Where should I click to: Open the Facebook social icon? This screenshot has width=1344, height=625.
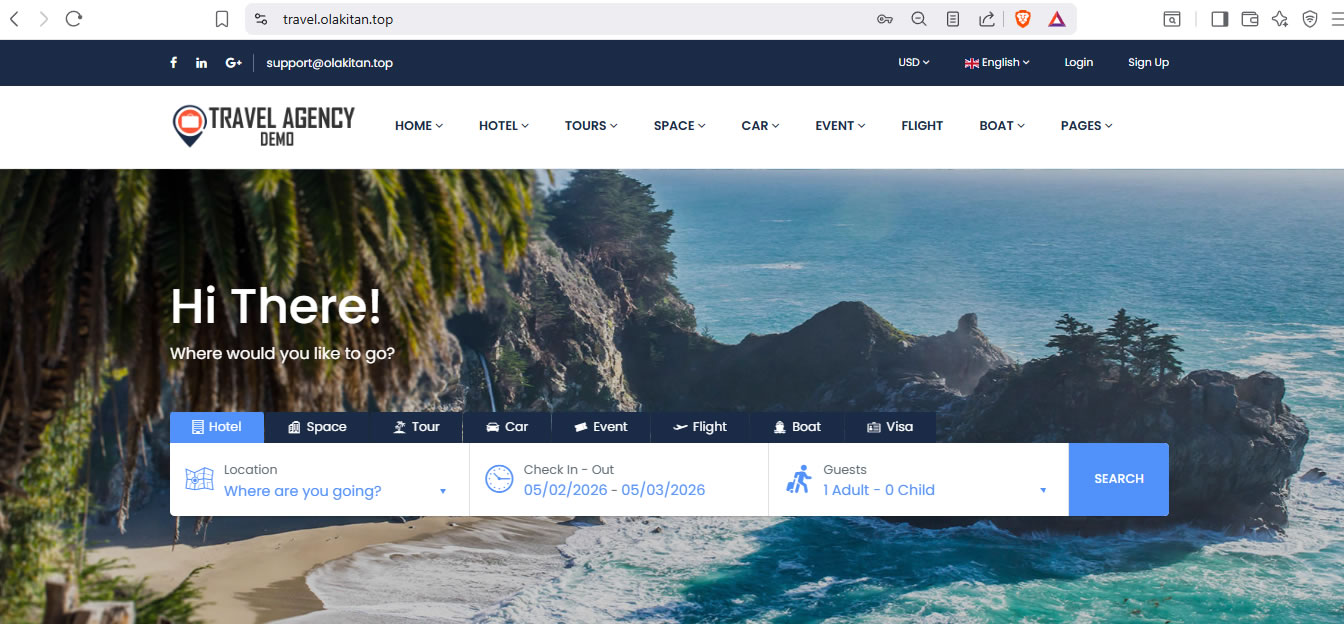point(173,62)
